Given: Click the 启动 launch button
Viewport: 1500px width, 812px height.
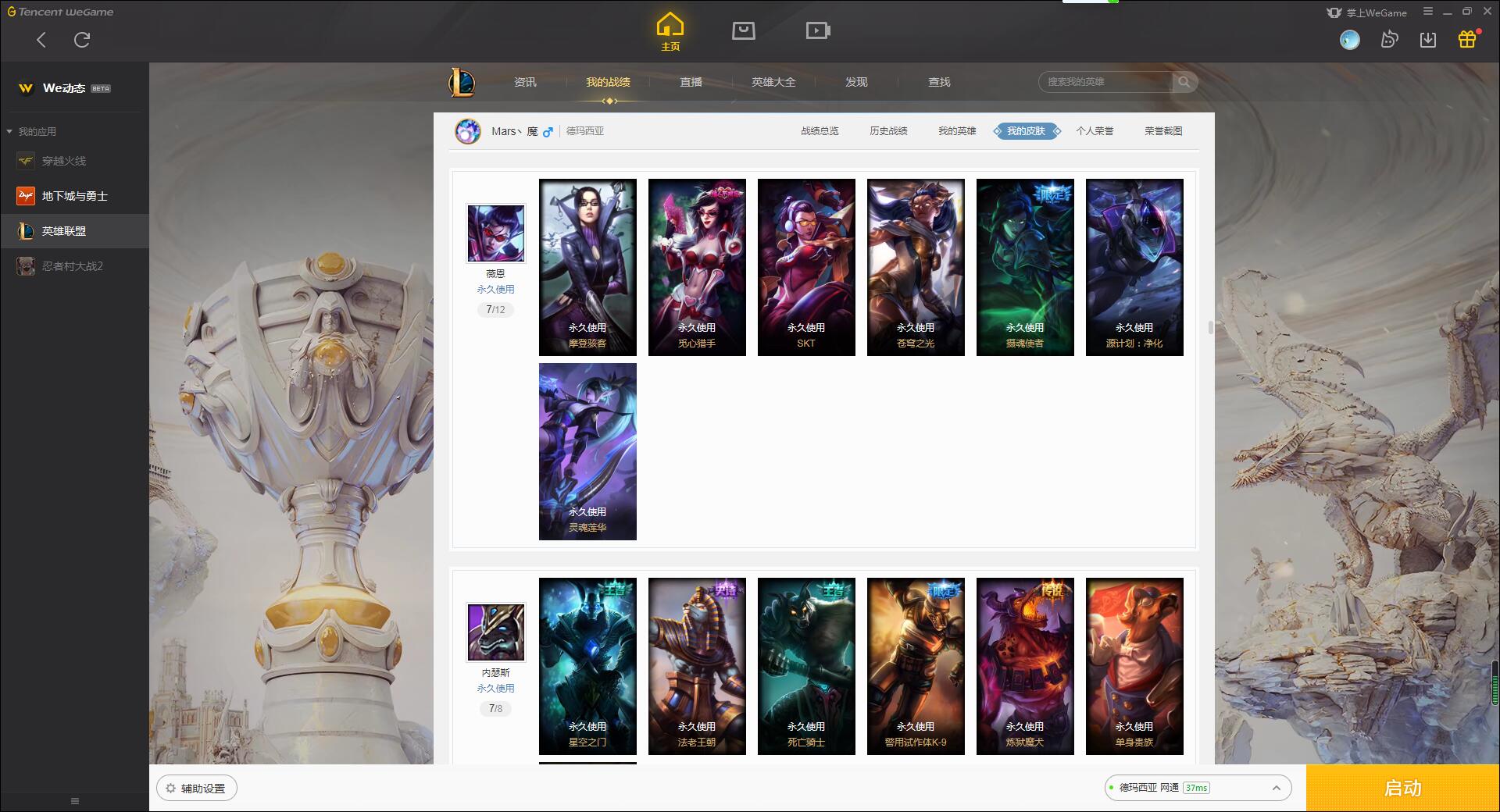Looking at the screenshot, I should (1402, 789).
